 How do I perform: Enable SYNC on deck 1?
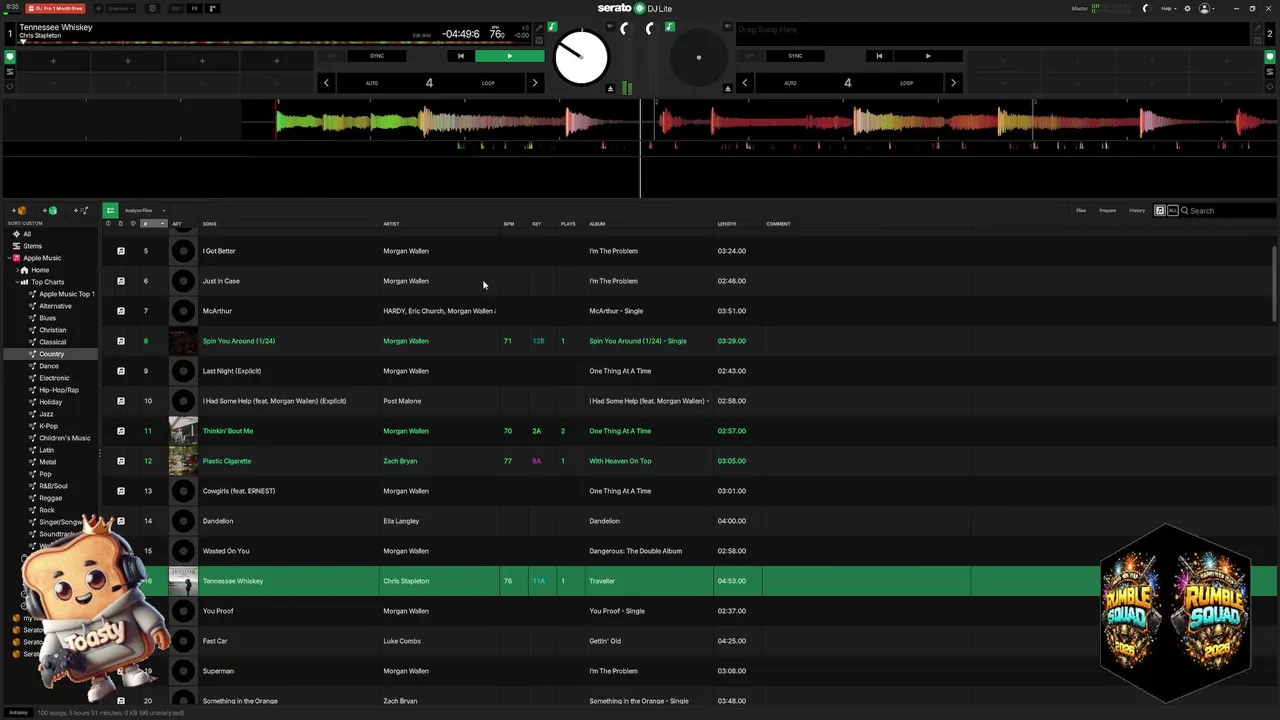point(377,56)
